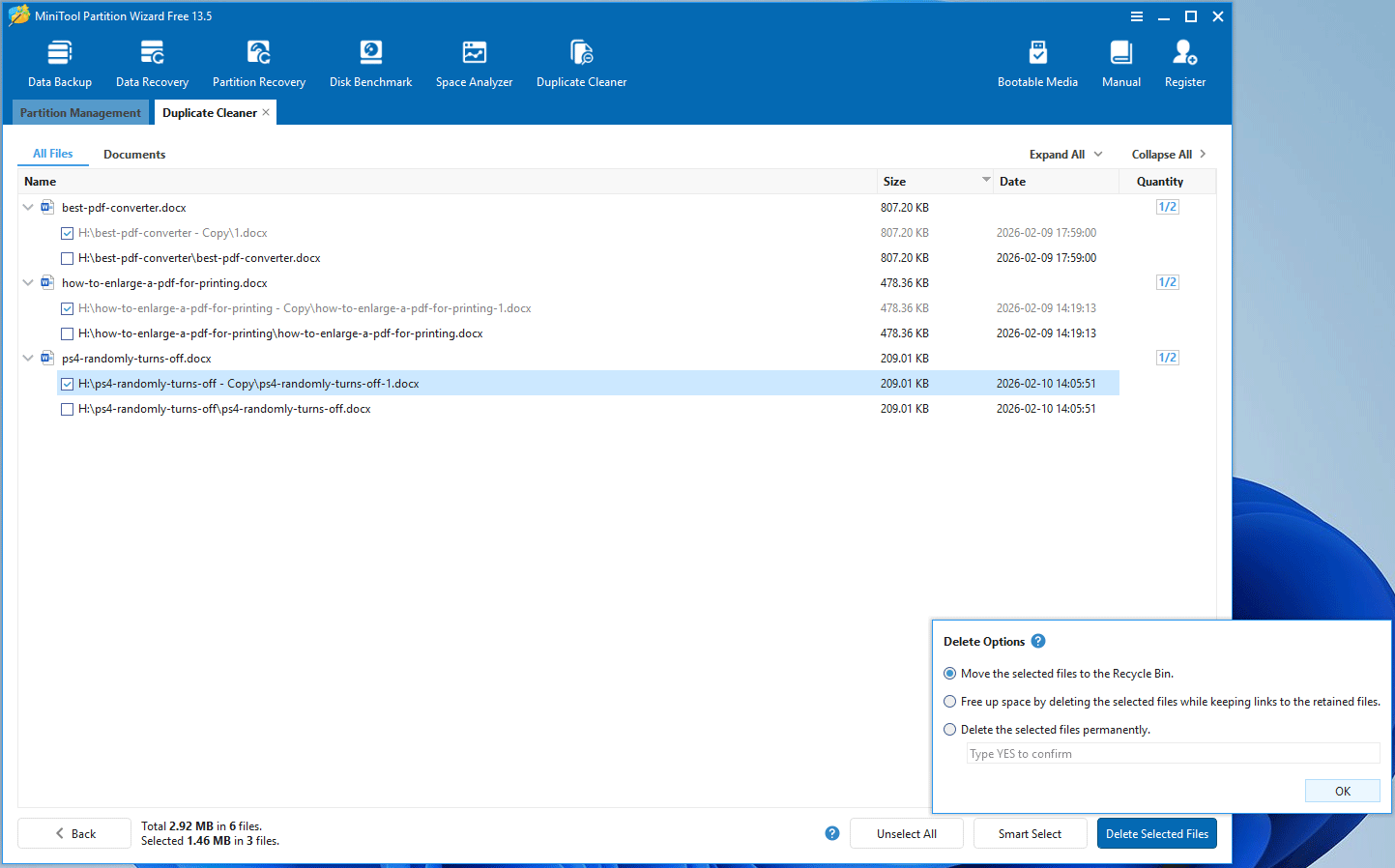This screenshot has width=1395, height=868.
Task: Start the Disk Benchmark tool
Action: pos(370,61)
